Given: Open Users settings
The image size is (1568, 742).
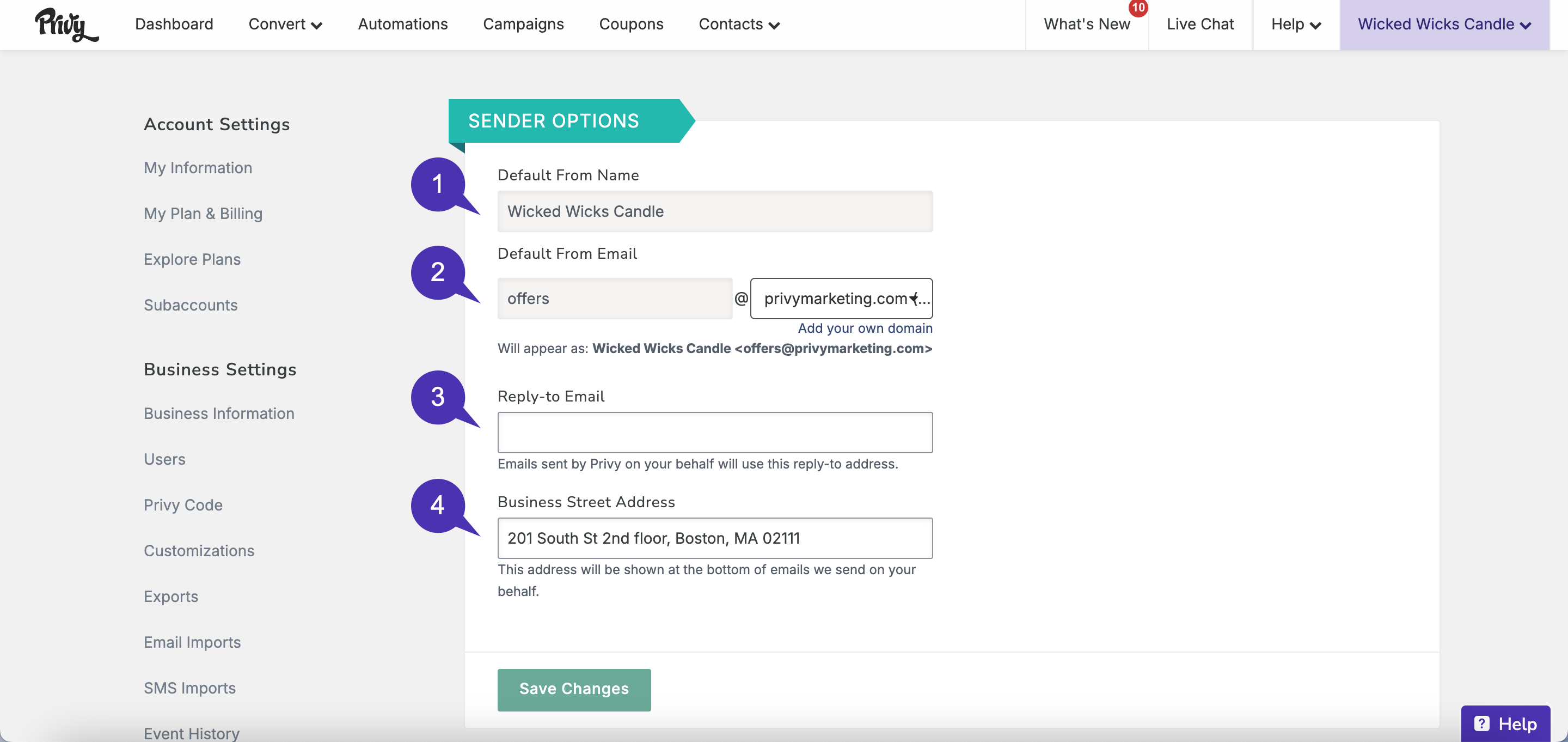Looking at the screenshot, I should coord(164,459).
